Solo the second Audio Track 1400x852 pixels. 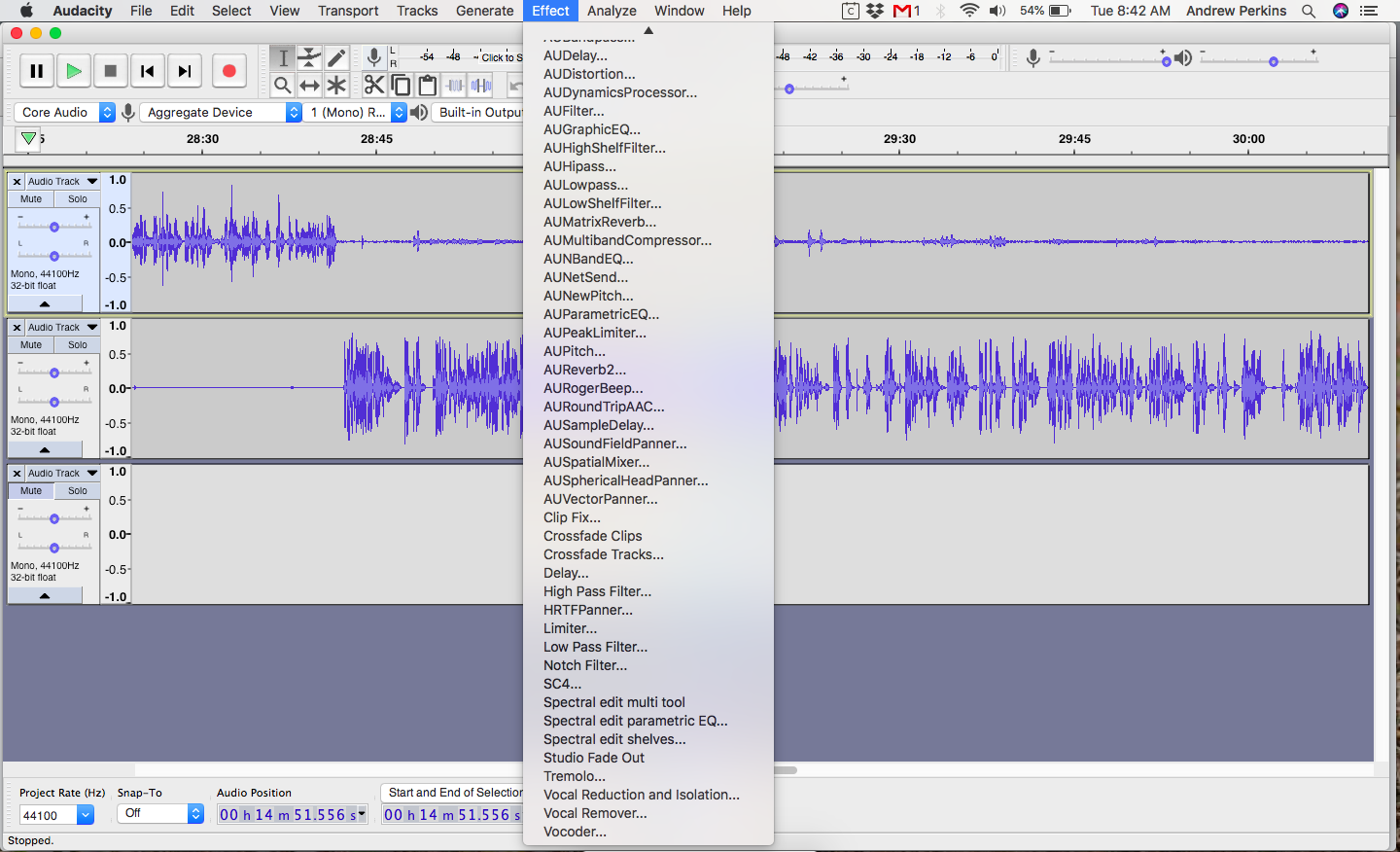coord(77,344)
